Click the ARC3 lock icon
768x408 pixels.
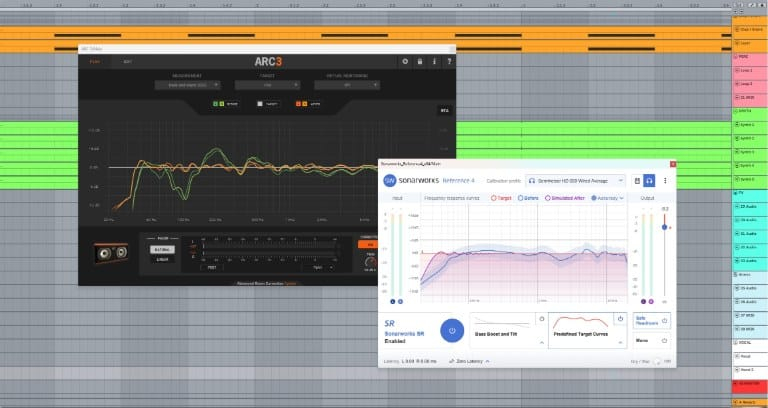[420, 62]
